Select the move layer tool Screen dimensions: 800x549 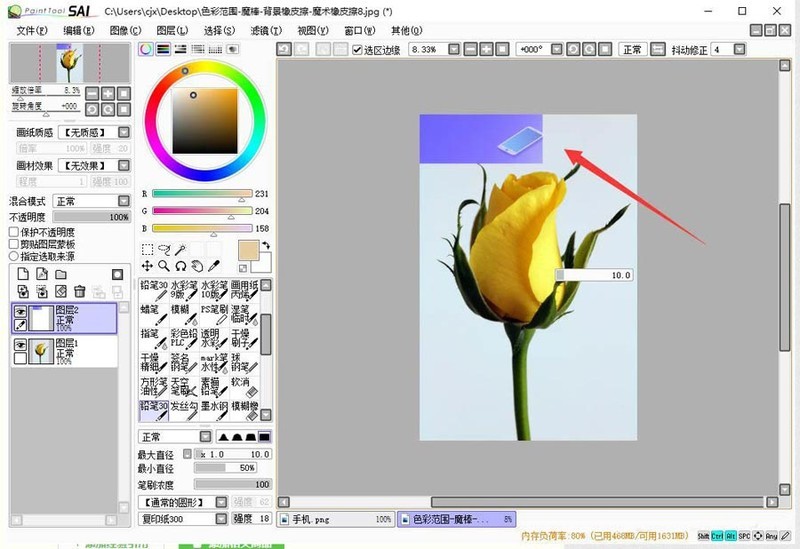tap(148, 266)
